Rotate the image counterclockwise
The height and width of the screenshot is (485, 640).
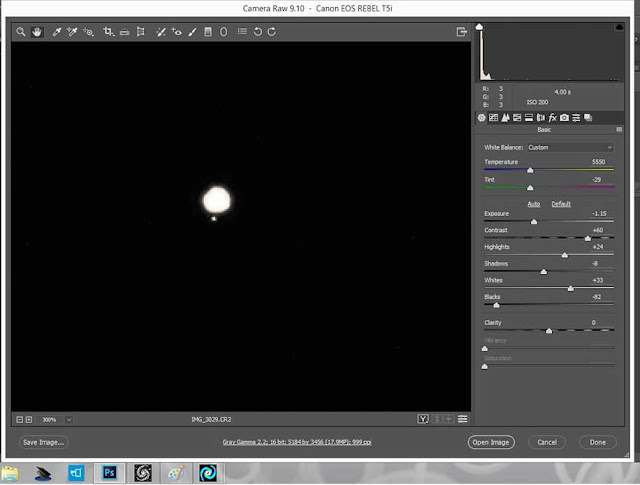258,31
